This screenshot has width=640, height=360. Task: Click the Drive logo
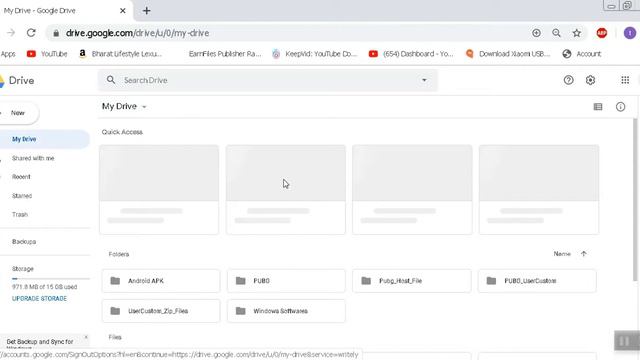point(17,81)
